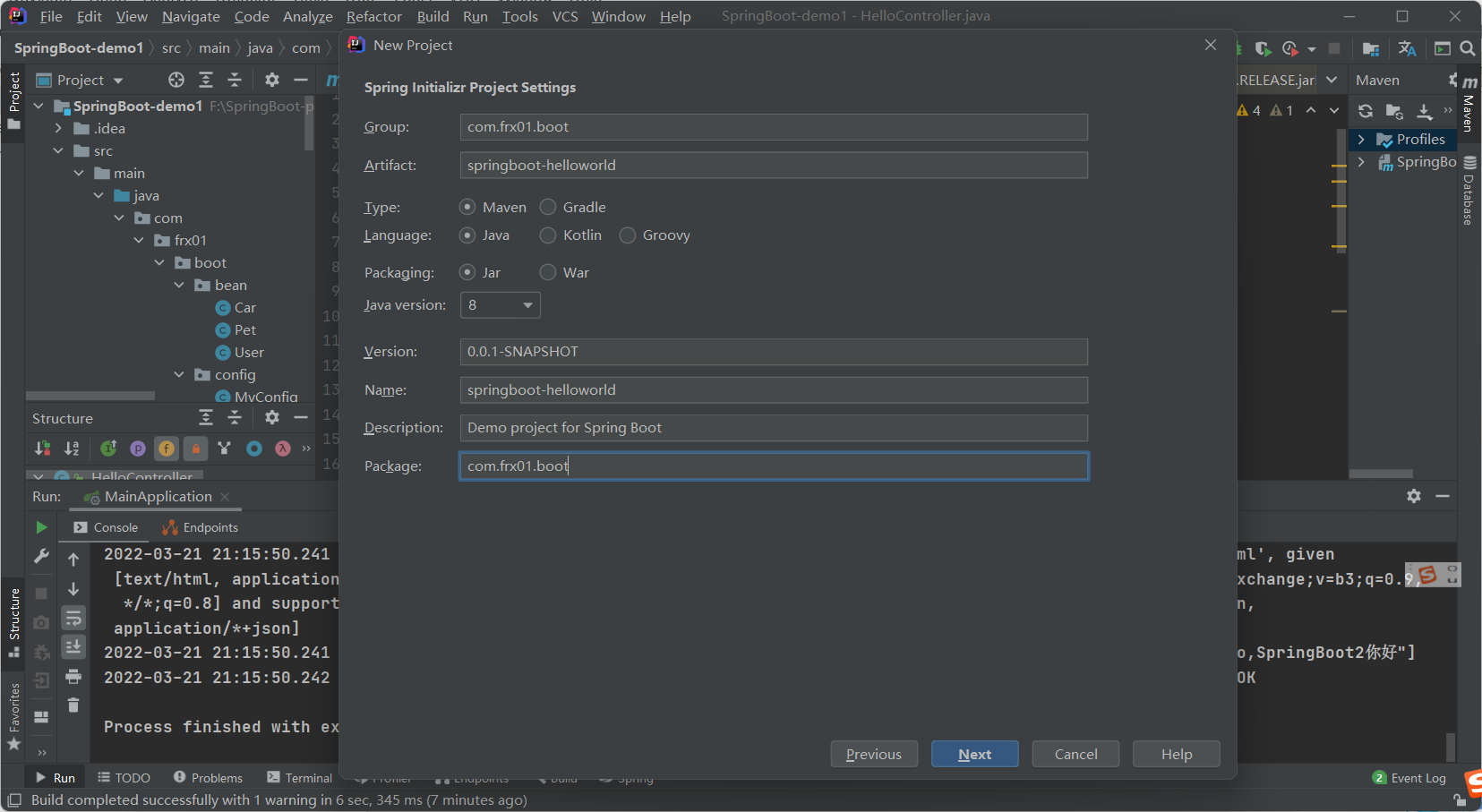Click the Translate toolbar icon
The width and height of the screenshot is (1482, 812).
[1408, 48]
